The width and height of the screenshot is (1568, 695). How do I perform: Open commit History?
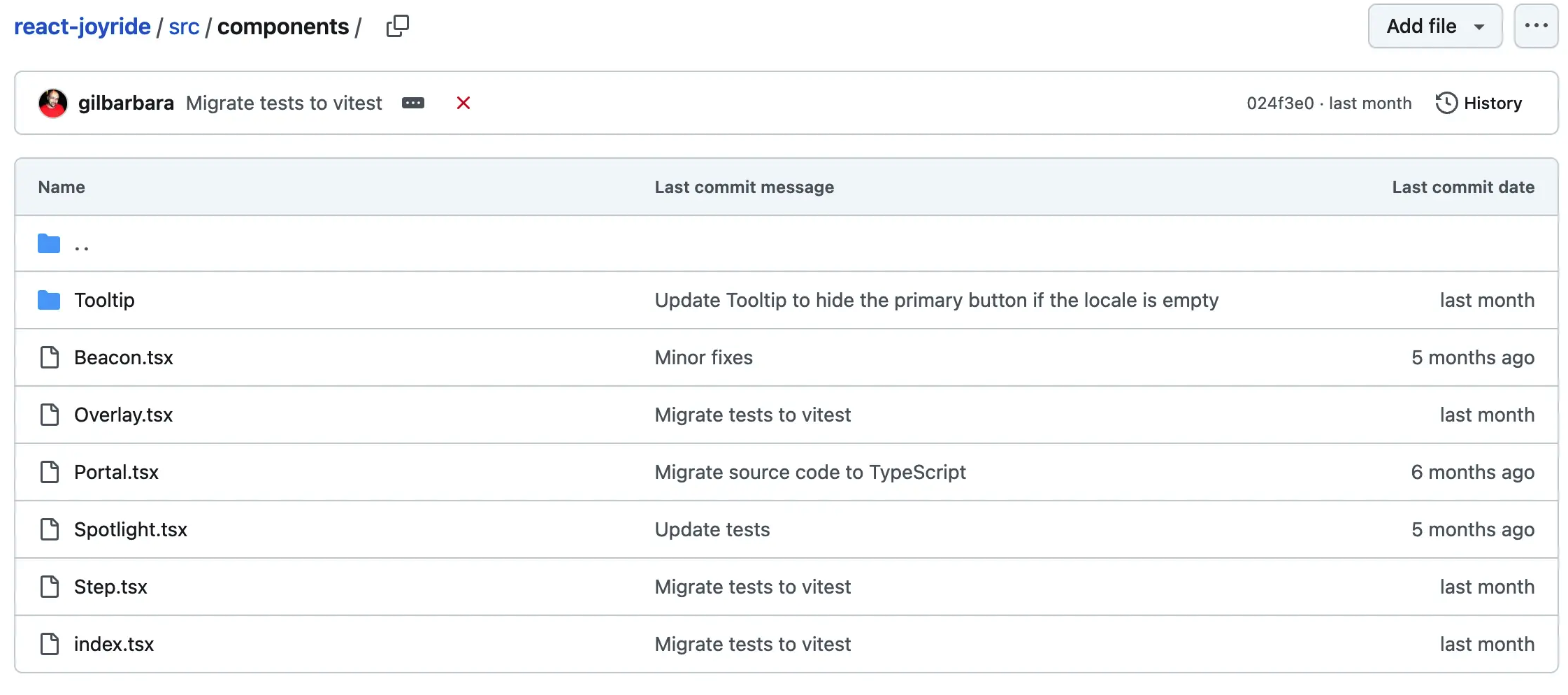point(1479,103)
